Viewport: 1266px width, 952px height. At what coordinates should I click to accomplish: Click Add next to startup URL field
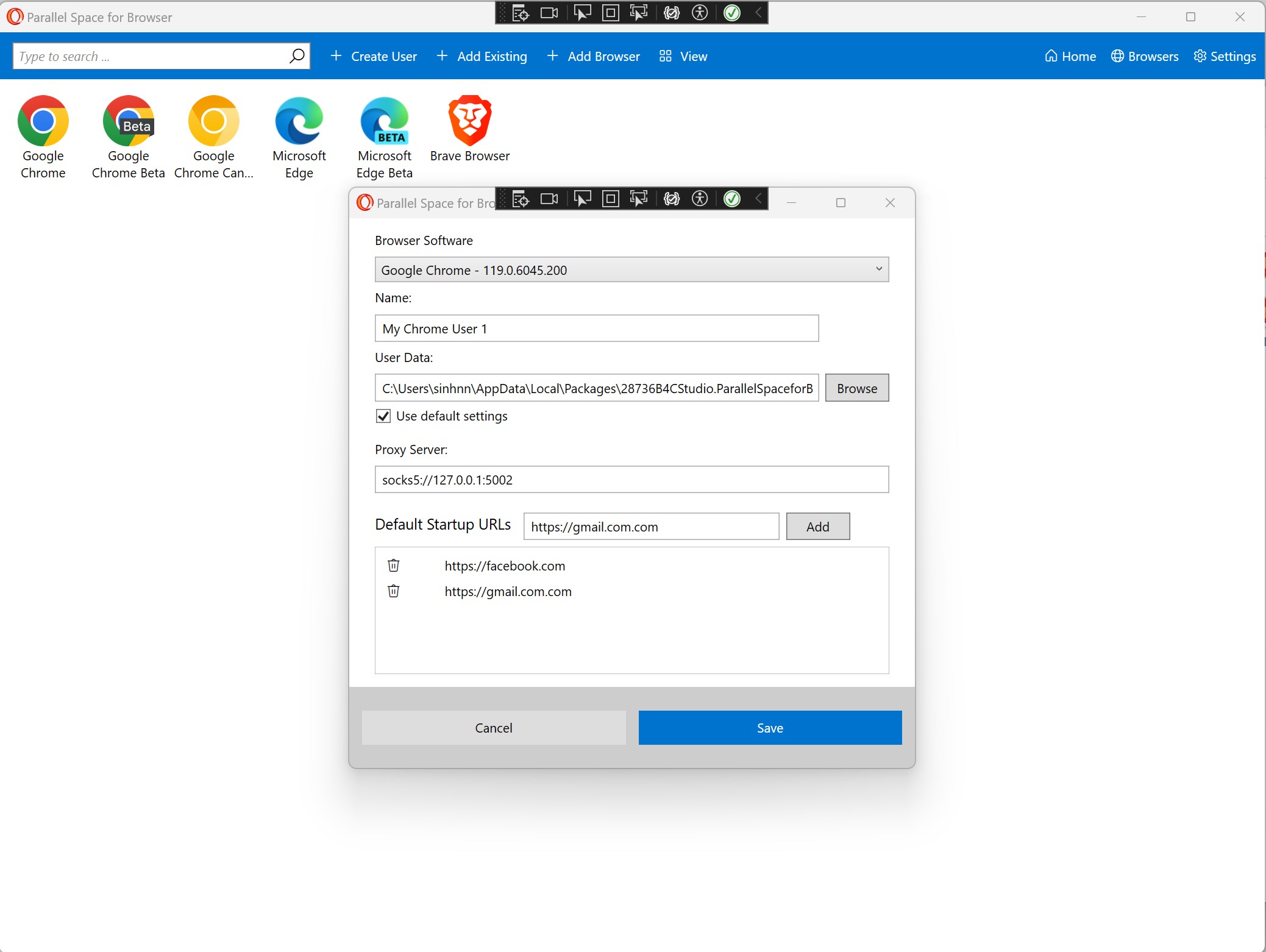[x=817, y=527]
